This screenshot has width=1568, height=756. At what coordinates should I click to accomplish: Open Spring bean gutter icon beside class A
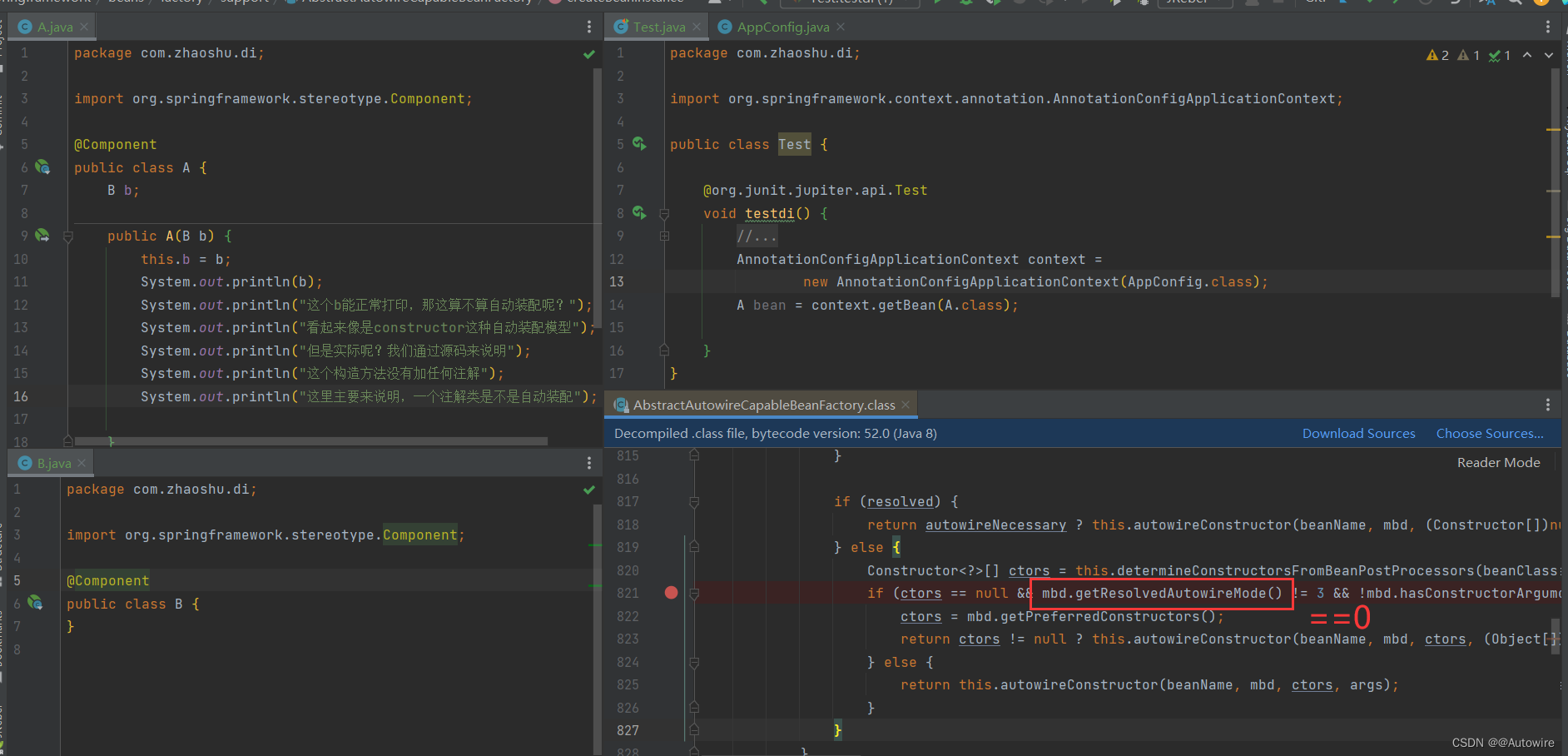pos(42,167)
